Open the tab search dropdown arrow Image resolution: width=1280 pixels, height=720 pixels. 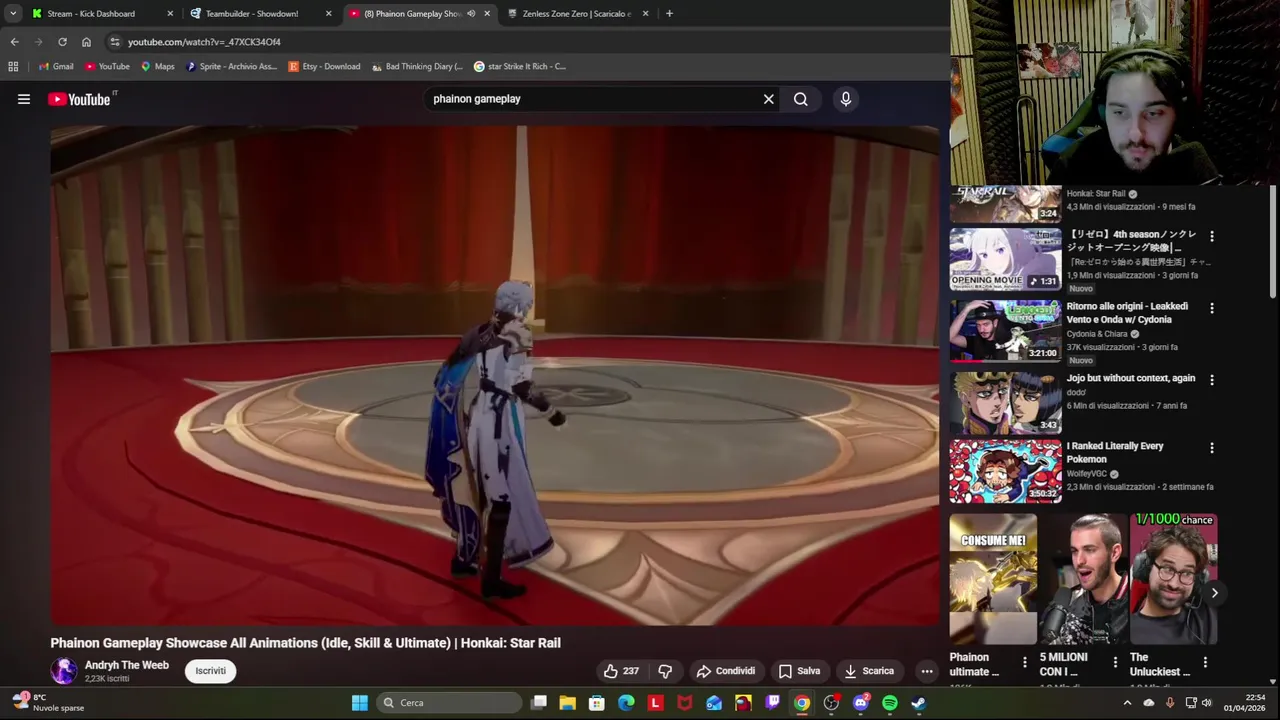click(13, 14)
